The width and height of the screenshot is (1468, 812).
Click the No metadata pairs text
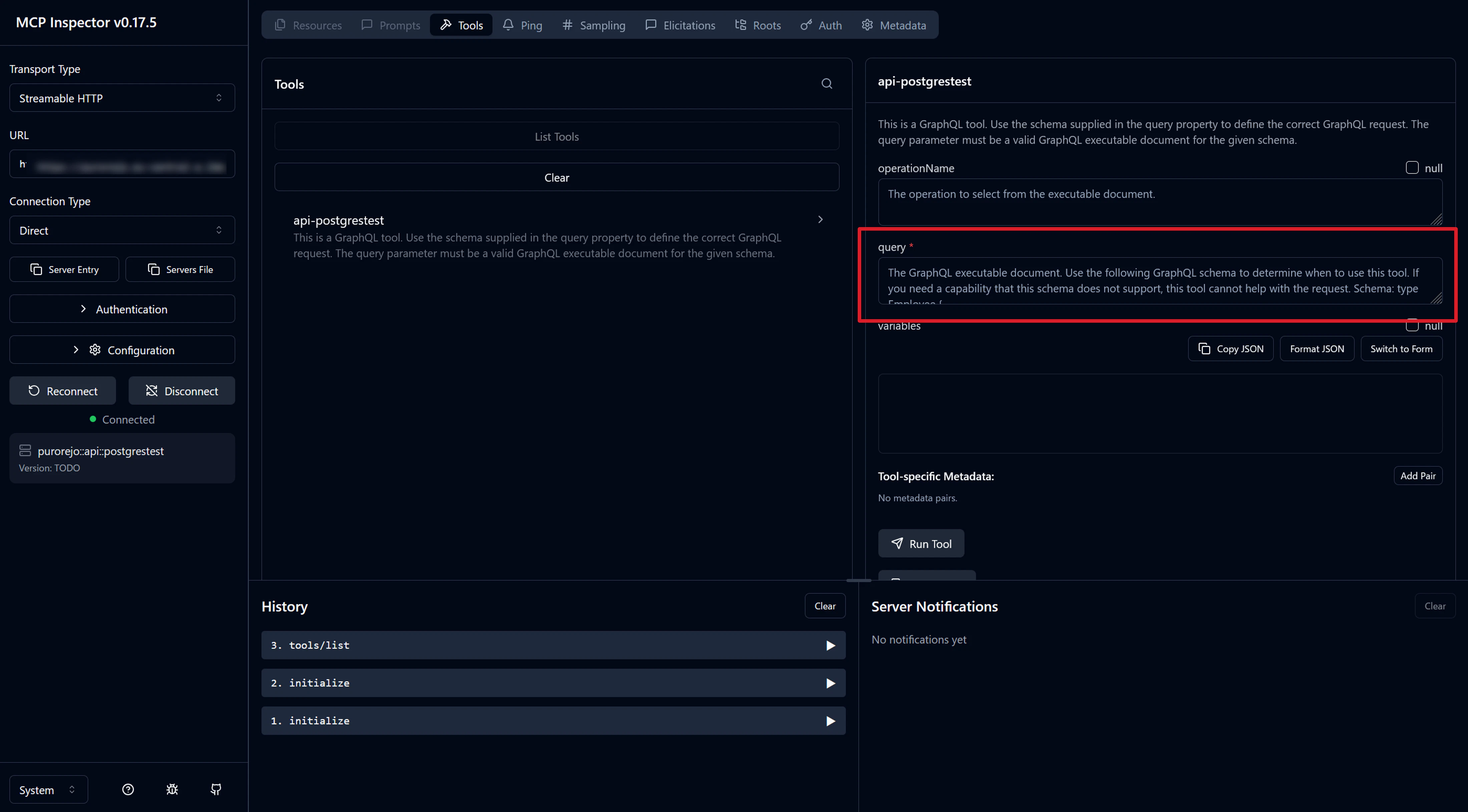pos(917,498)
